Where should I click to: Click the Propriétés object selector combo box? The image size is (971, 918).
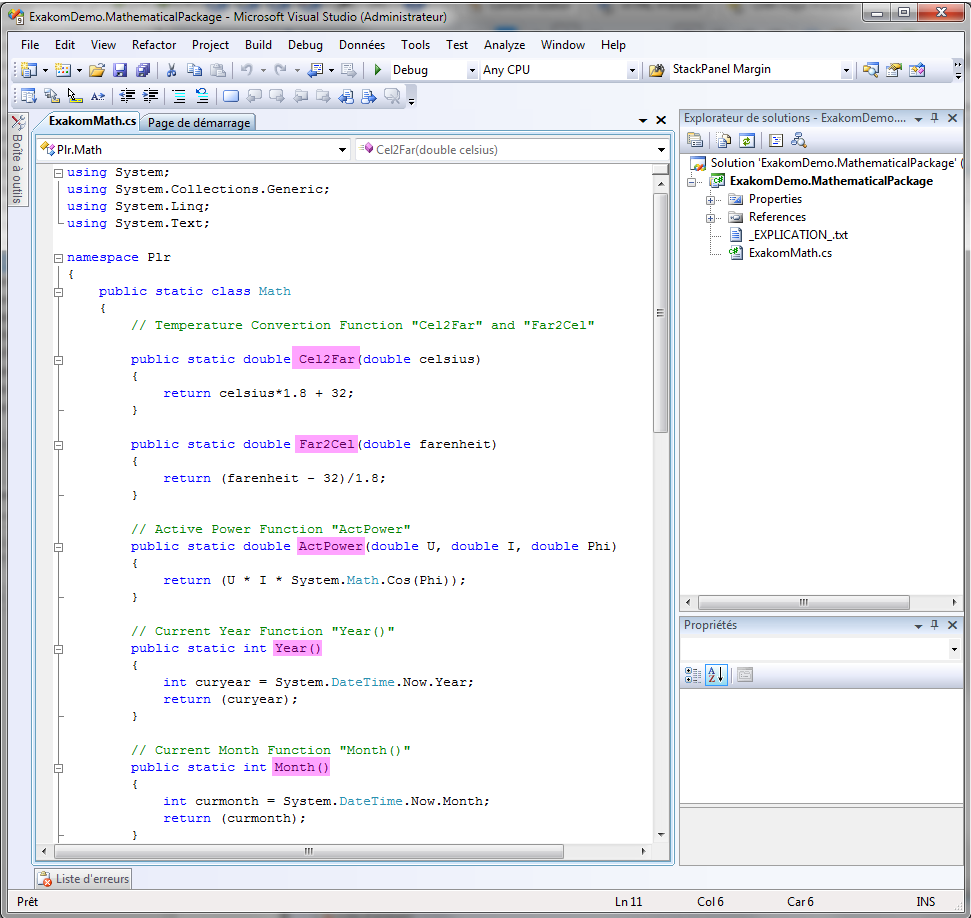(x=821, y=649)
